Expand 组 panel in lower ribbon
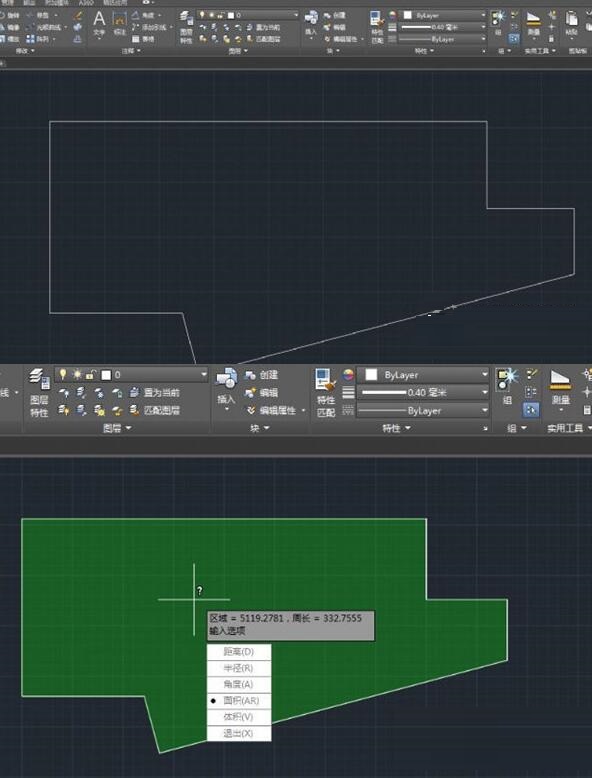This screenshot has height=778, width=592. (517, 428)
